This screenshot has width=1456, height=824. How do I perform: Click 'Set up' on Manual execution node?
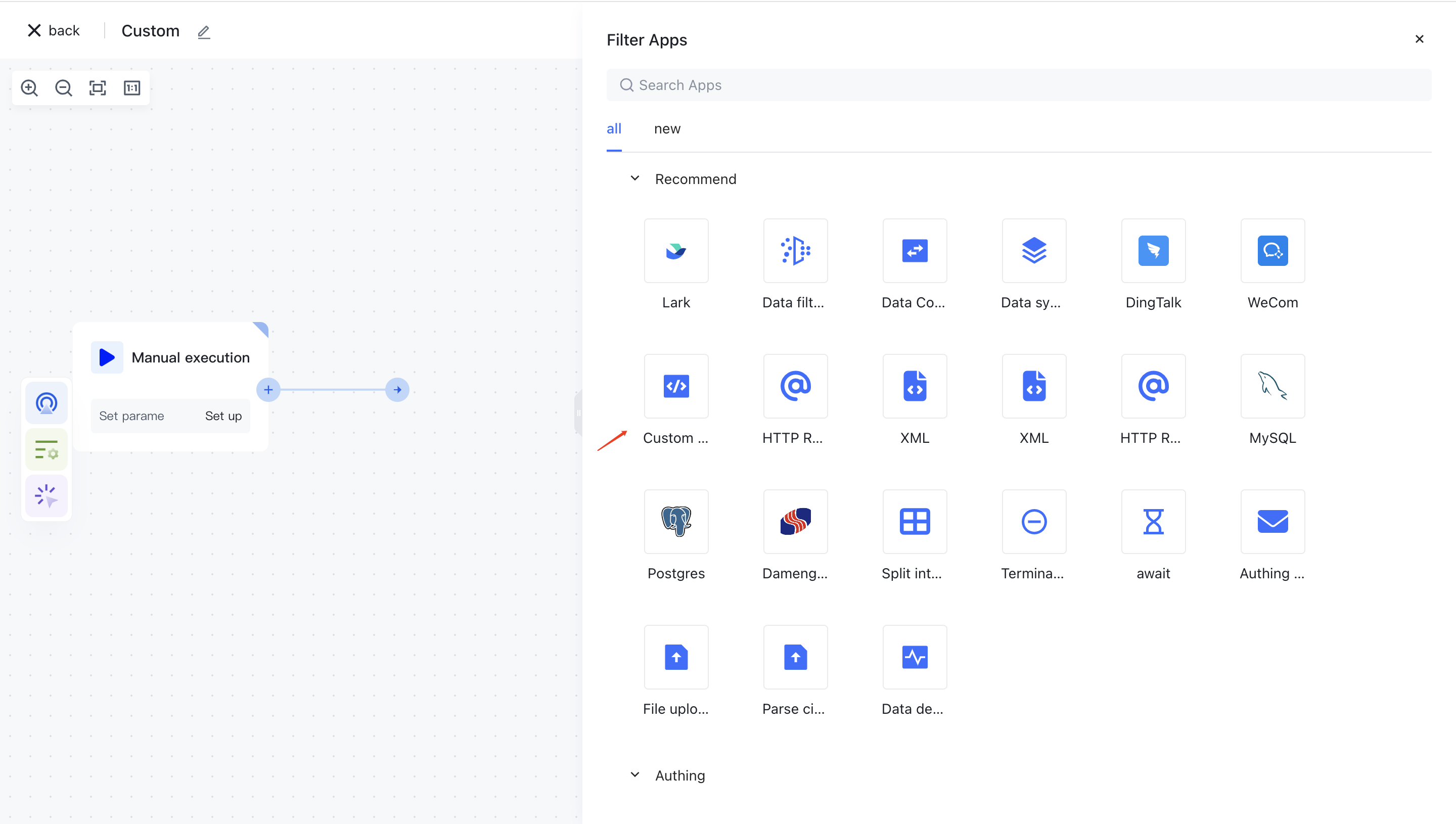click(223, 416)
